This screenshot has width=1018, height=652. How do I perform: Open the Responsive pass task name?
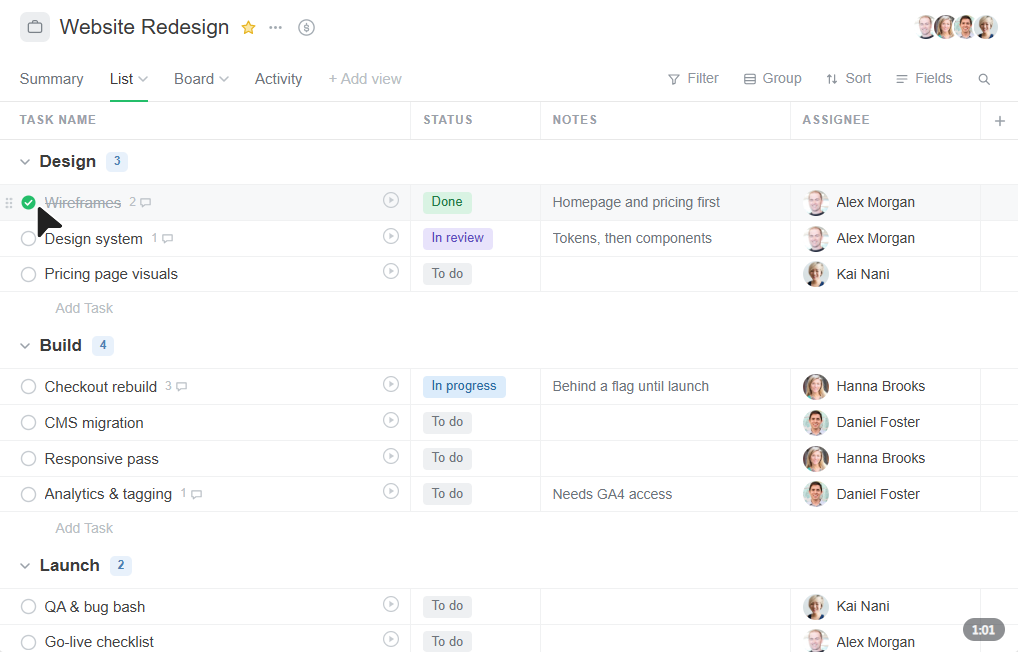(x=101, y=459)
